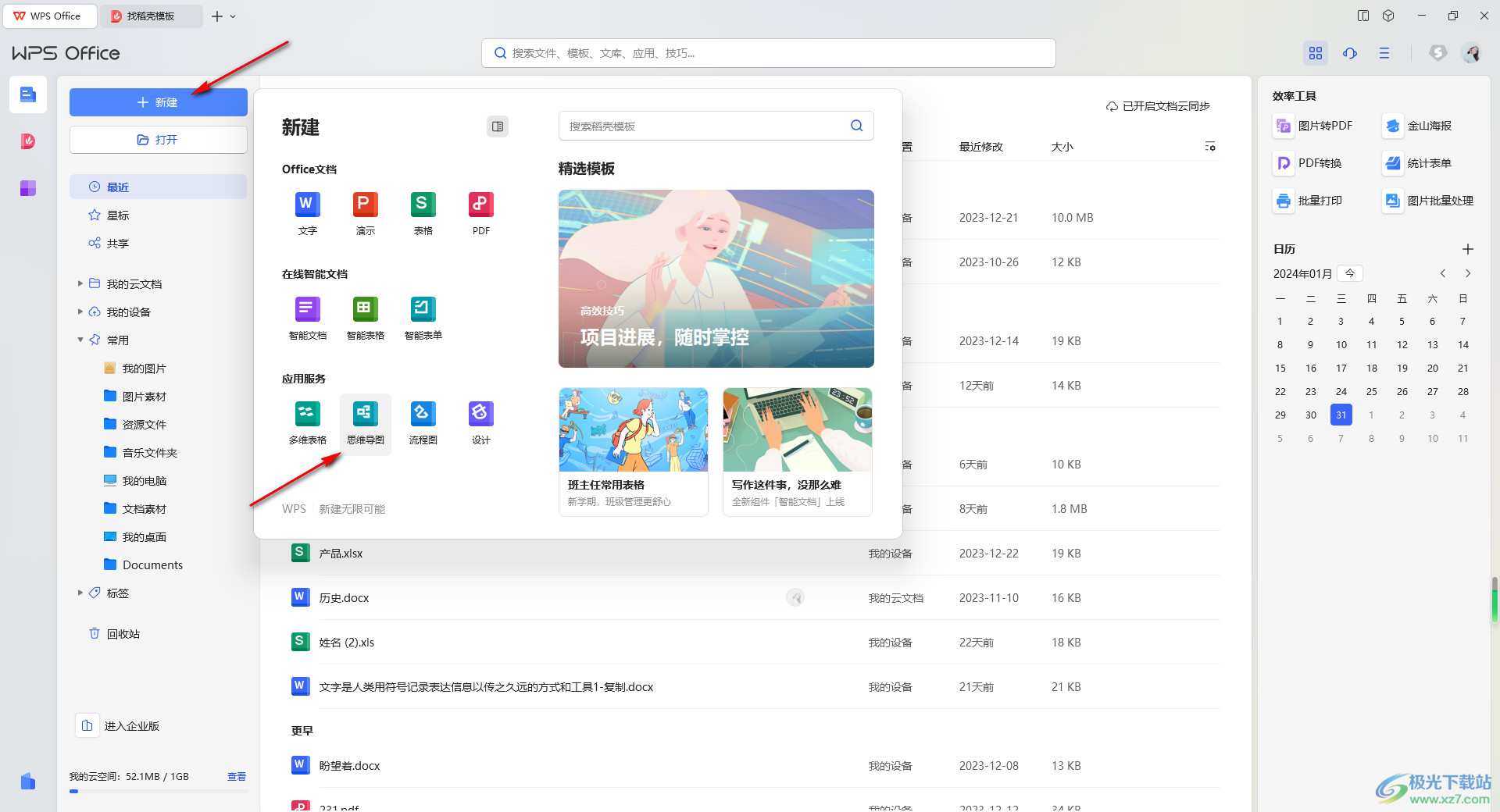
Task: Open file 盼望着.docx
Action: [x=349, y=765]
